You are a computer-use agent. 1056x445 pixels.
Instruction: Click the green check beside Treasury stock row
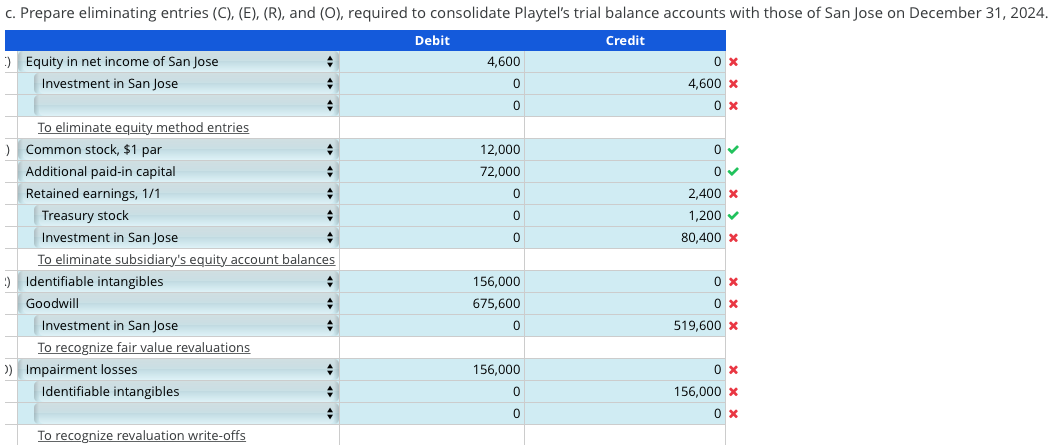click(x=733, y=216)
